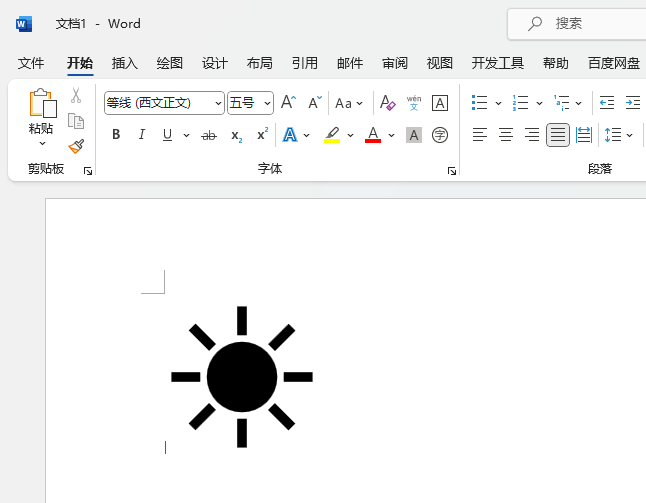The width and height of the screenshot is (646, 503).
Task: Decrease paragraph indent
Action: pyautogui.click(x=607, y=103)
